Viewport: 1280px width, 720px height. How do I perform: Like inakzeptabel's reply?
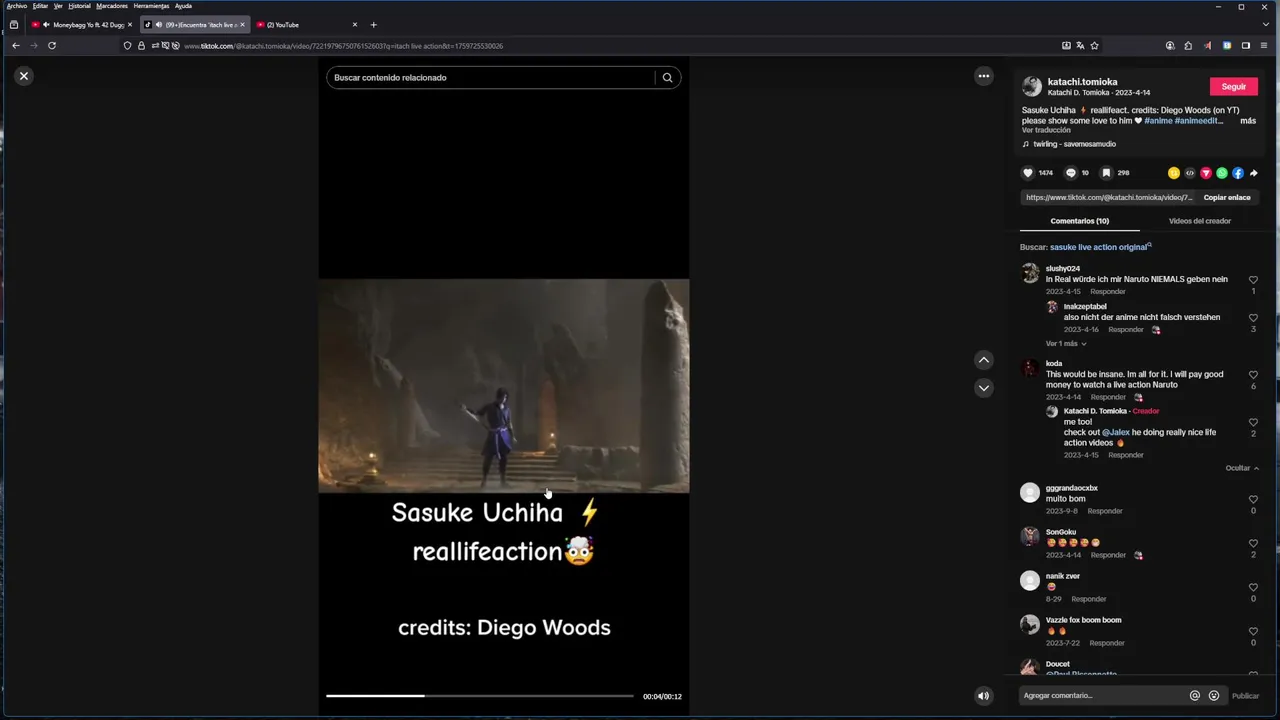click(1253, 318)
